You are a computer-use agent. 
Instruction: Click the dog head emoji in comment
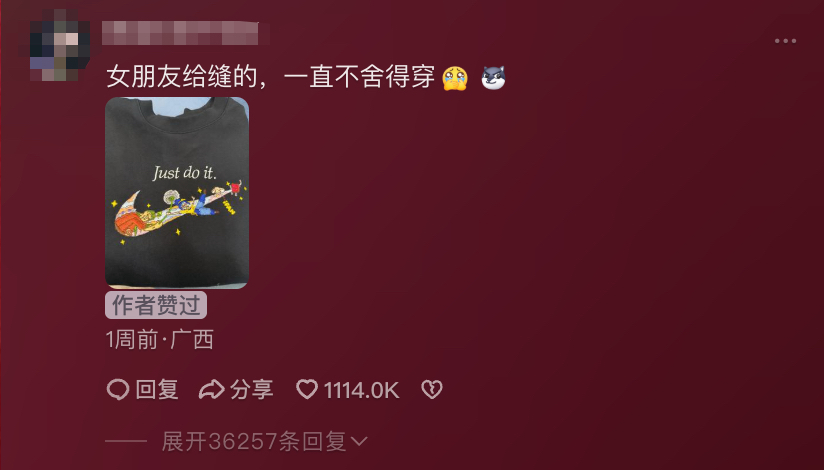point(493,78)
